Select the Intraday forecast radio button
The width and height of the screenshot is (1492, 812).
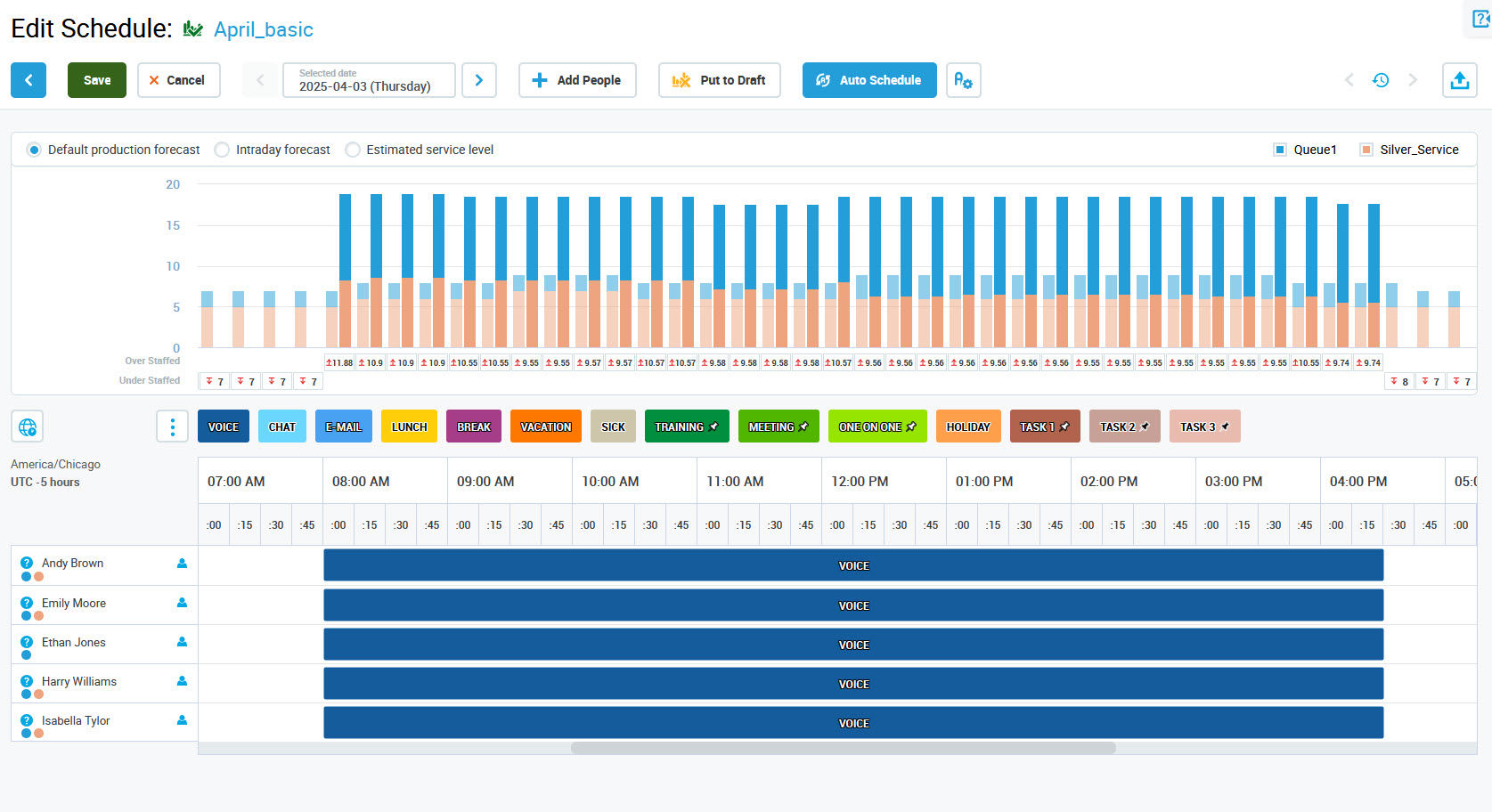click(222, 150)
